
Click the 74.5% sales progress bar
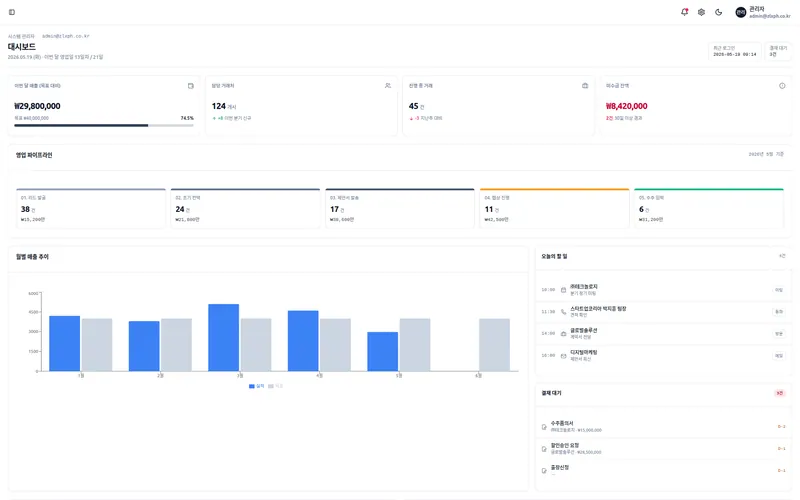104,126
